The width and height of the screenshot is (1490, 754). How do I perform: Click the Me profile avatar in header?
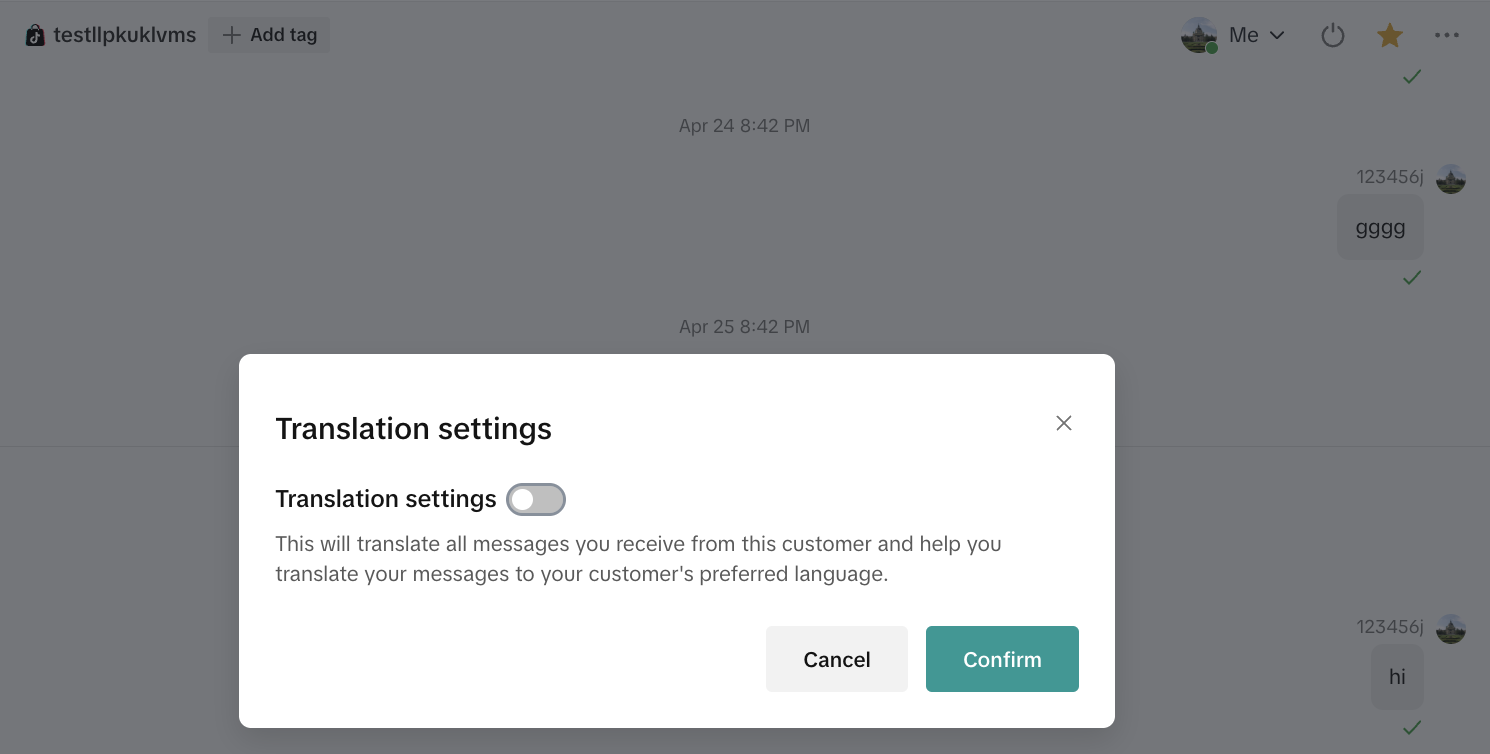pyautogui.click(x=1198, y=36)
